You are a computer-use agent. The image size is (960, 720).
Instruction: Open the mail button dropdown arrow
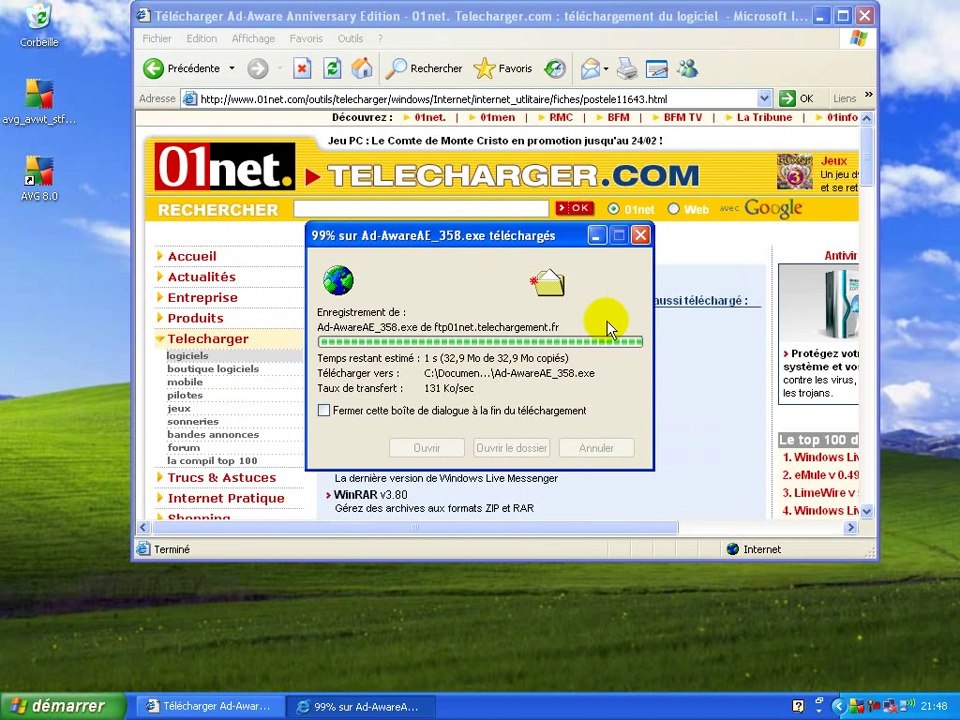tap(606, 69)
